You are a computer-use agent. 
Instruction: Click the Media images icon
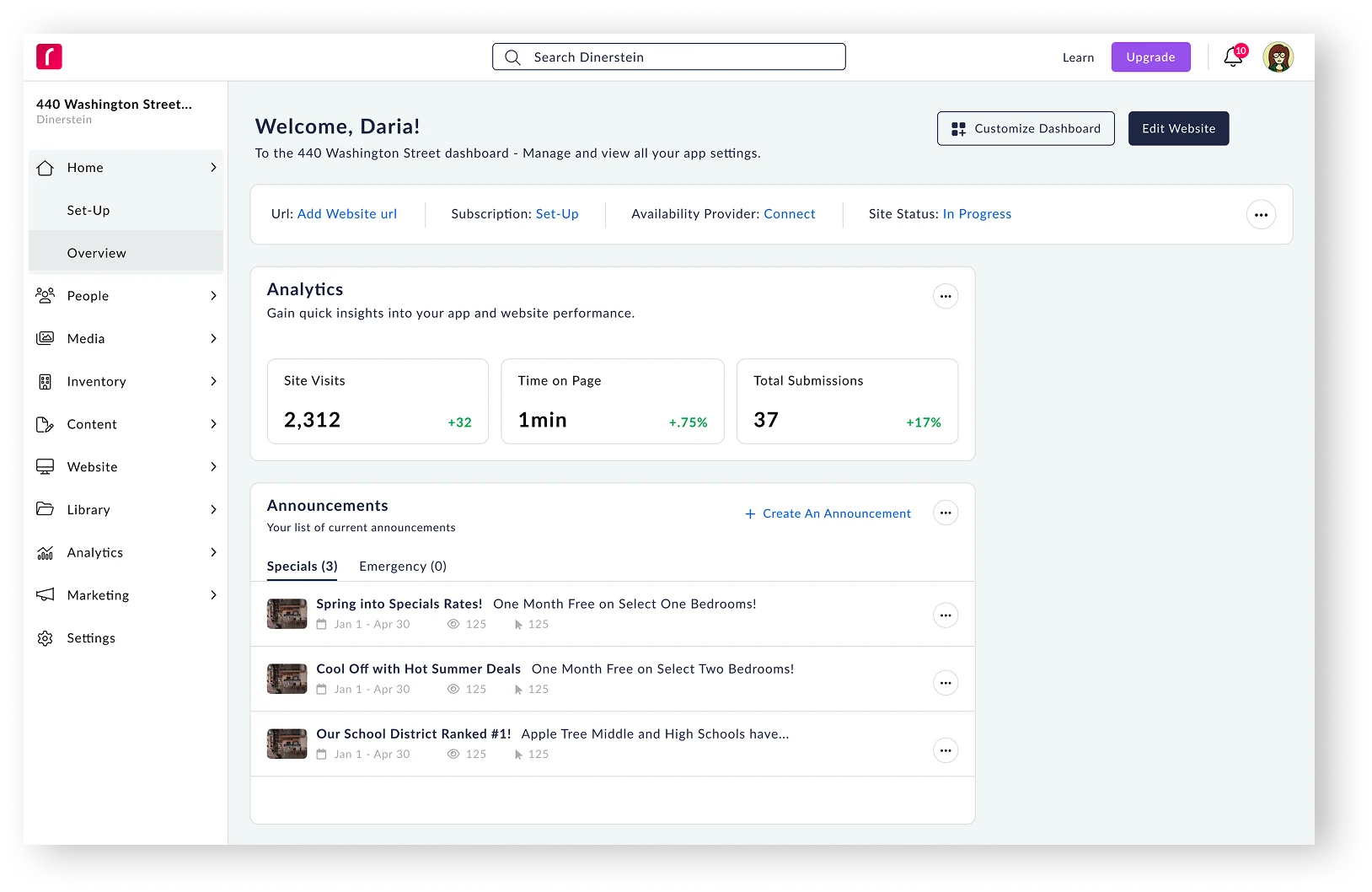(x=46, y=339)
